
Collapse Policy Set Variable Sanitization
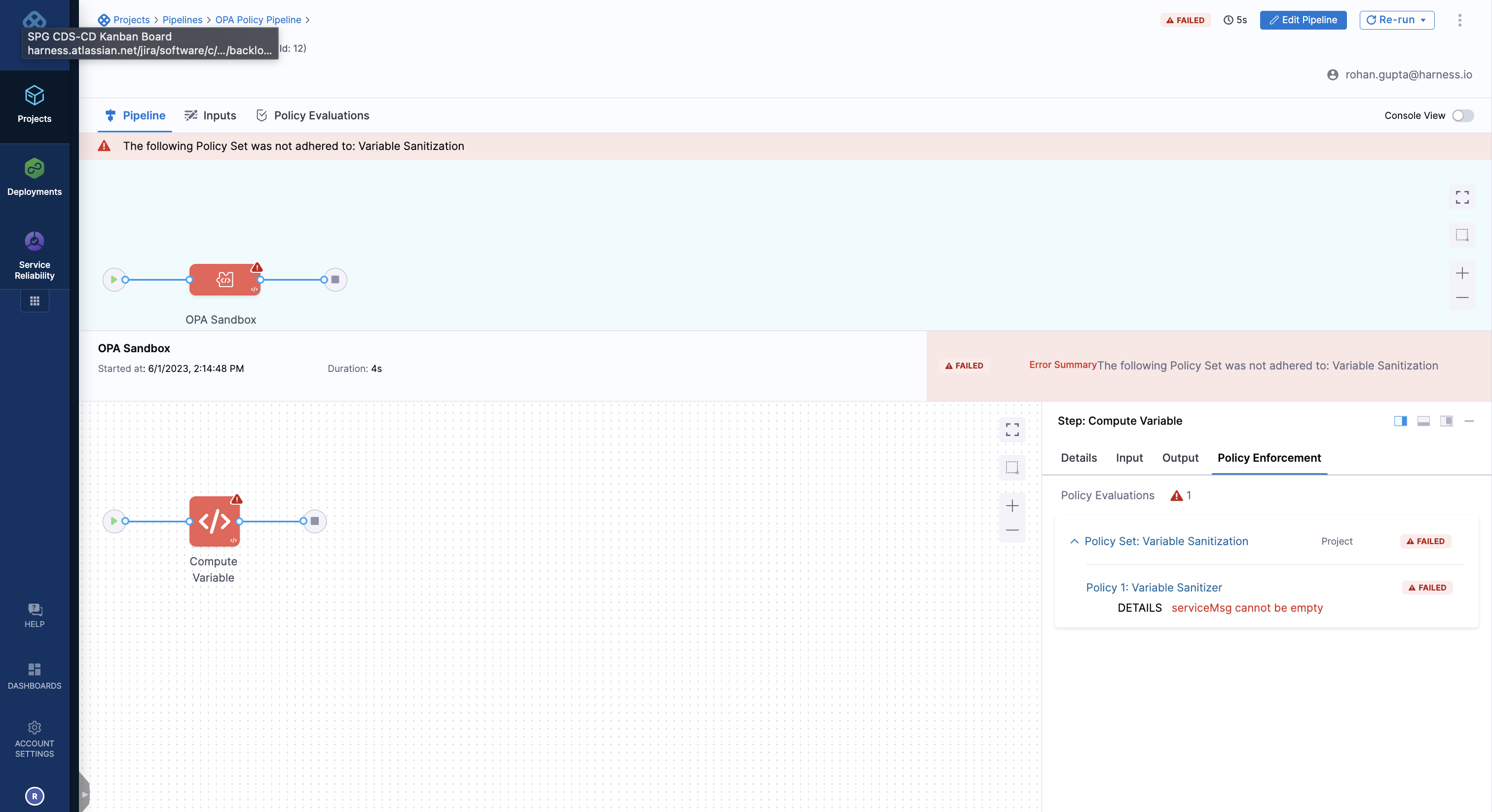(1074, 541)
